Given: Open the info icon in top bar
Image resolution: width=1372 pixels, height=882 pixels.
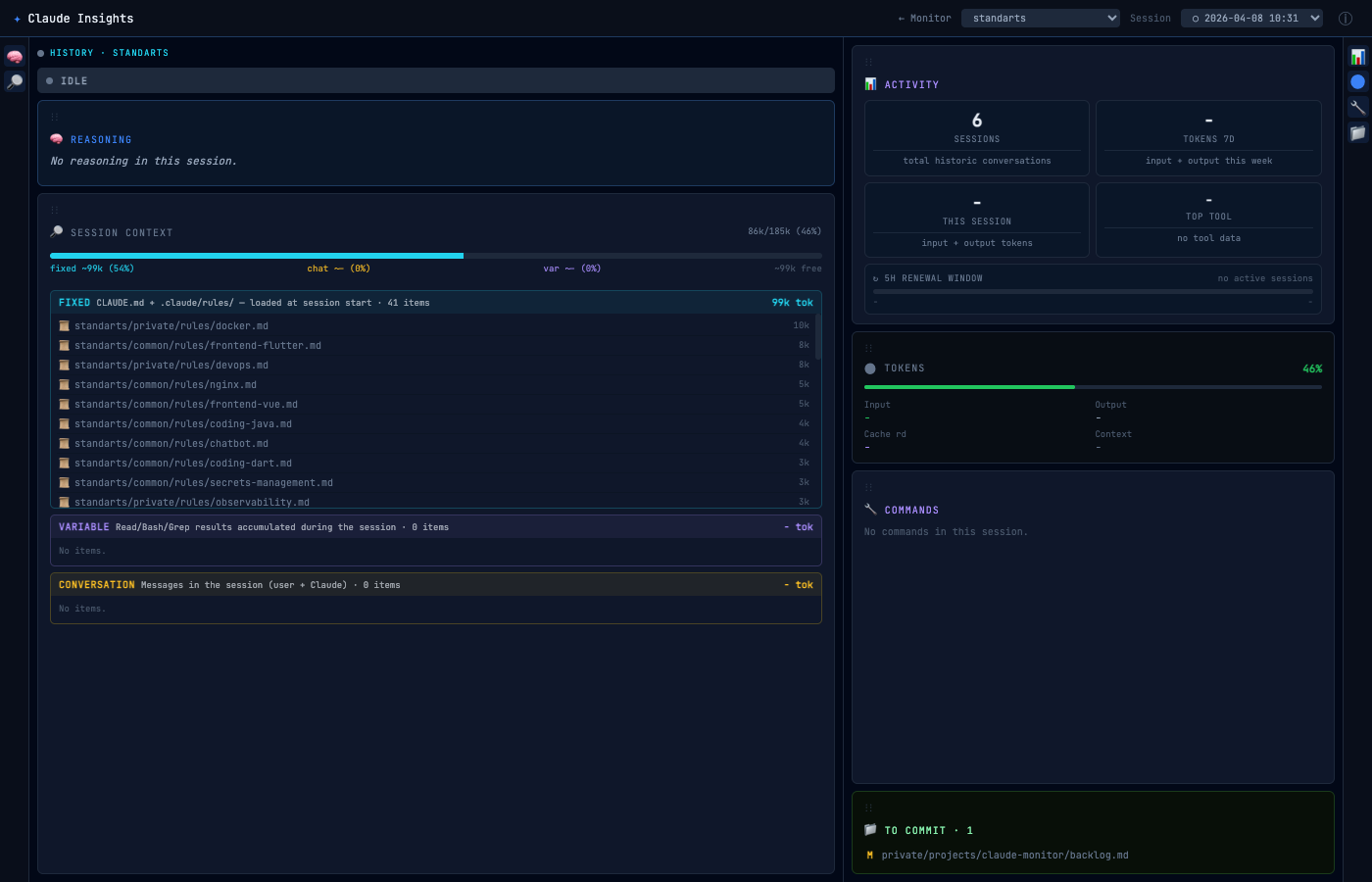Looking at the screenshot, I should click(1346, 19).
